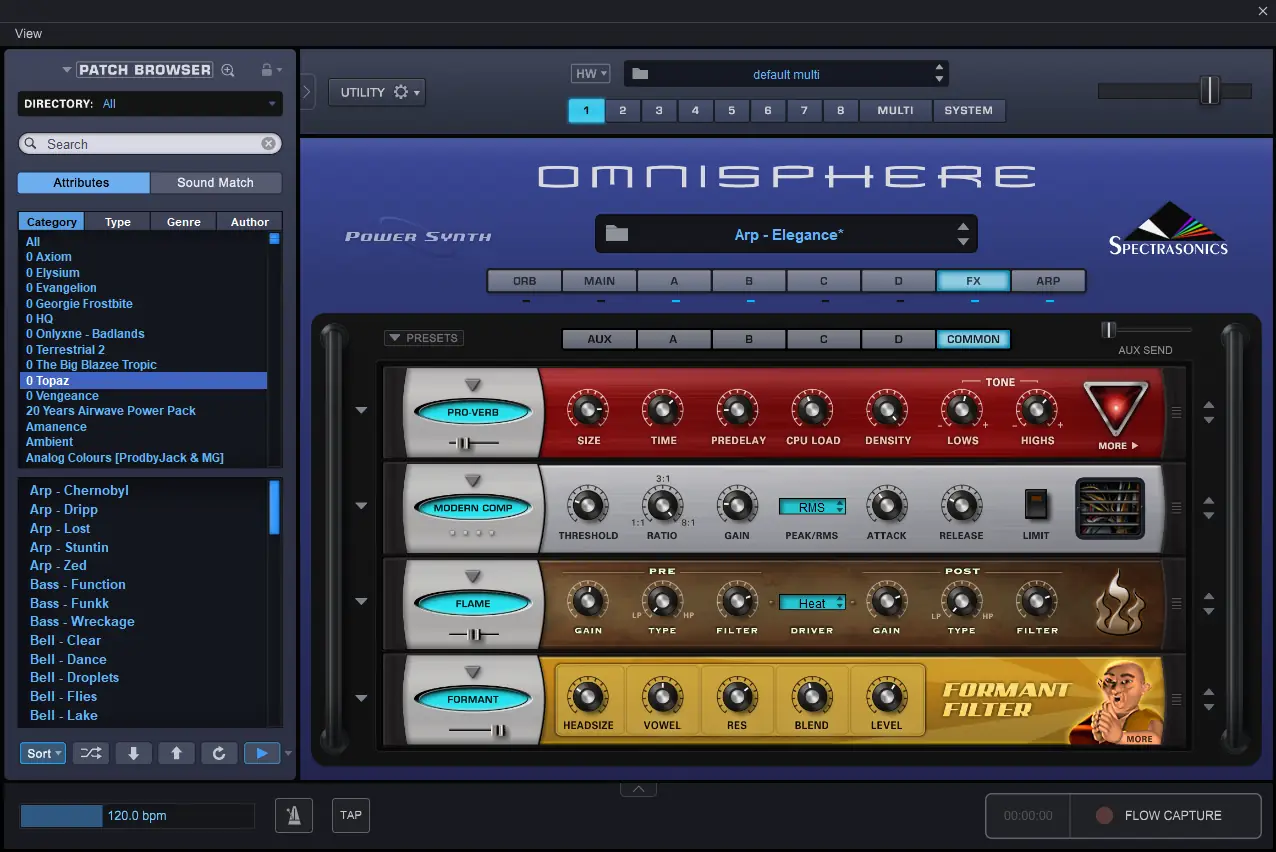Select part number 1 button
This screenshot has height=852, width=1276.
[586, 110]
